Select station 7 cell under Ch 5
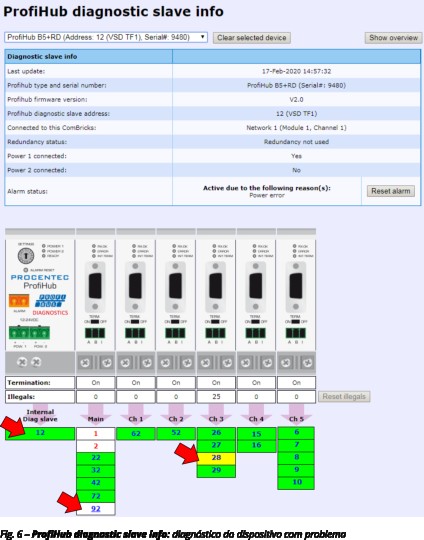Image resolution: width=424 pixels, height=540 pixels. click(296, 445)
